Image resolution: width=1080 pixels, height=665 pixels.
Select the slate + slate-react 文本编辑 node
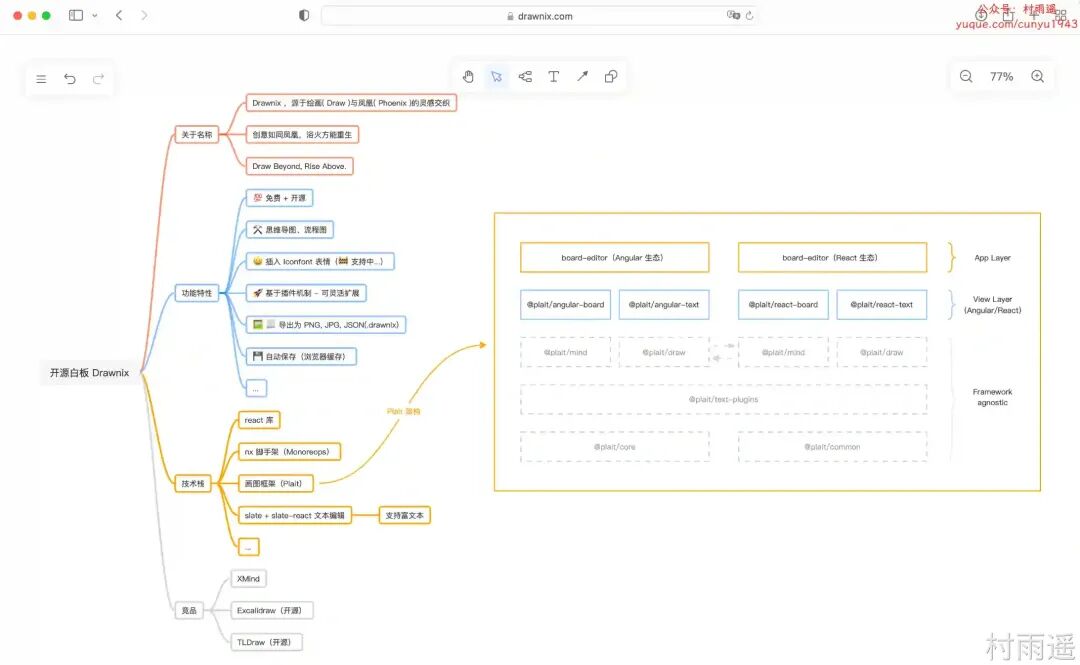tap(295, 515)
